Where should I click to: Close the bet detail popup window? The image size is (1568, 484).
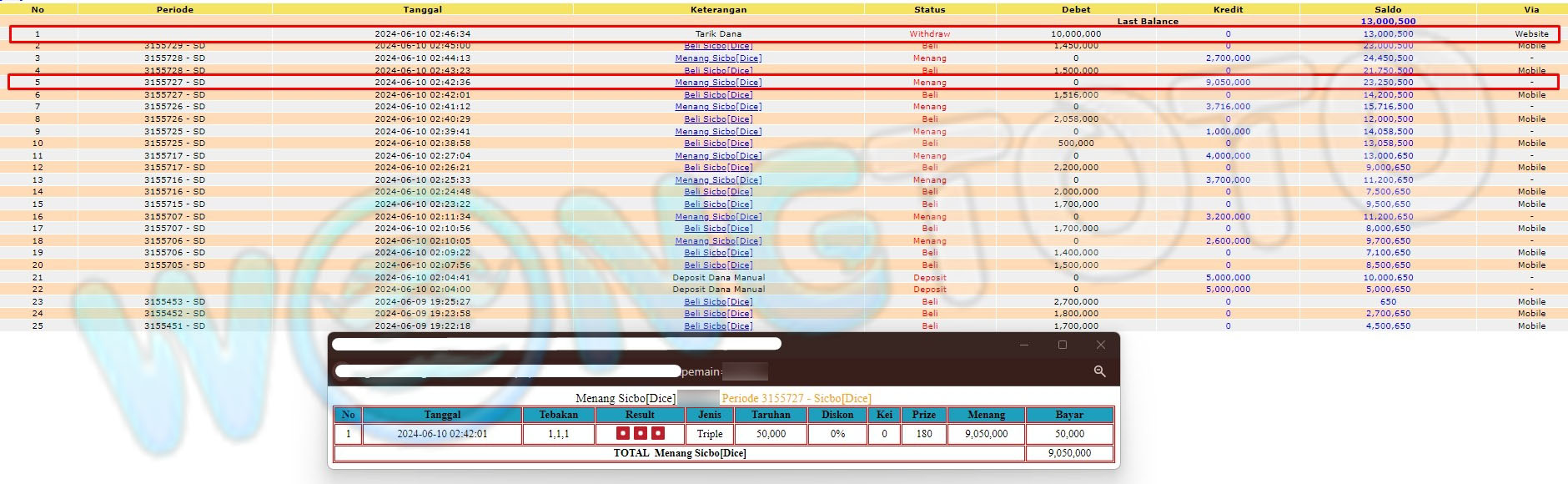tap(1100, 345)
